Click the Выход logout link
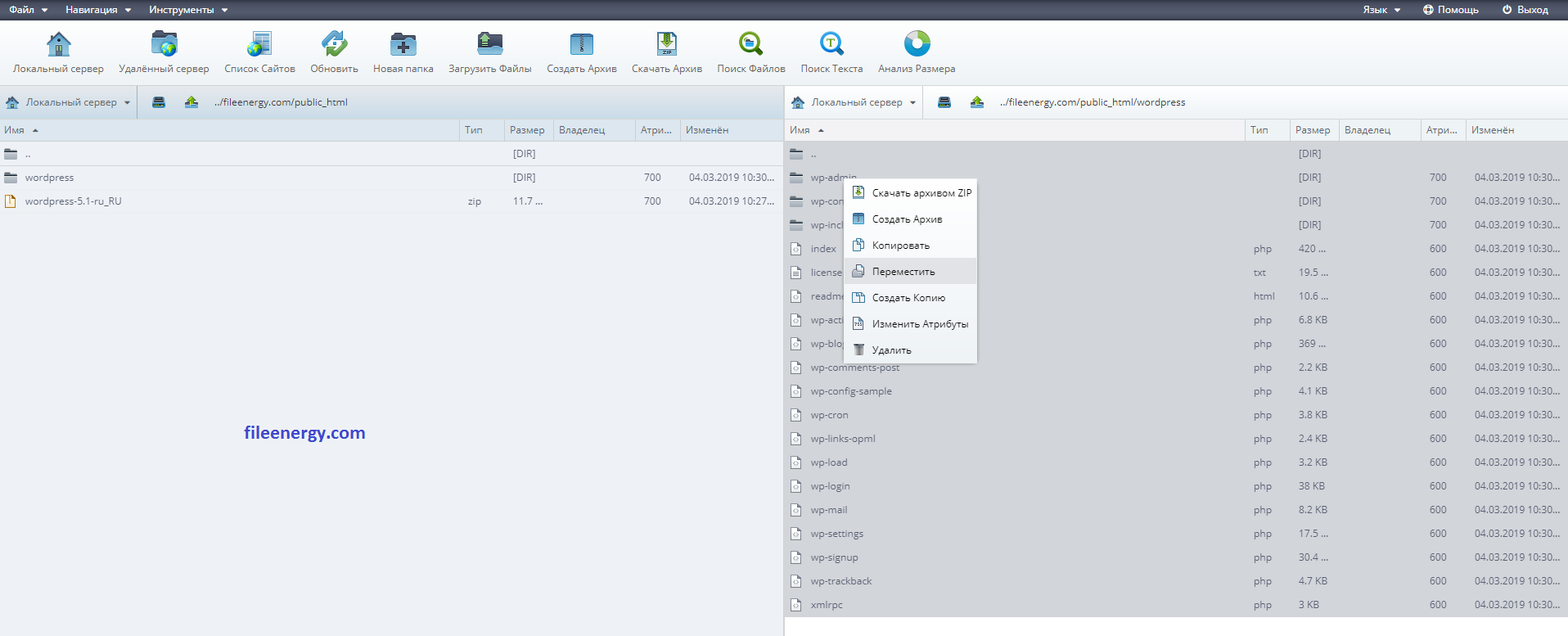Viewport: 1568px width, 636px height. pyautogui.click(x=1525, y=10)
